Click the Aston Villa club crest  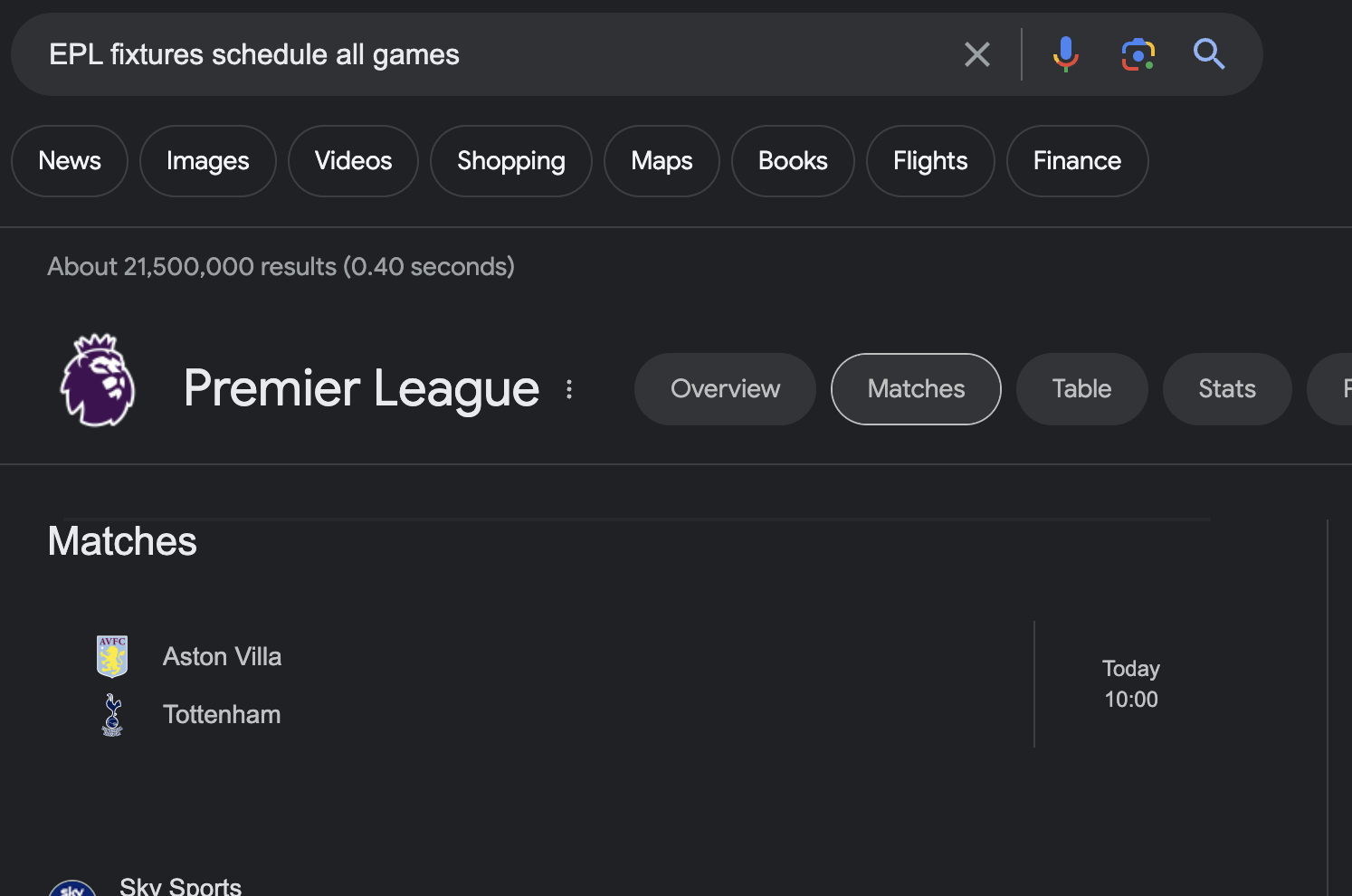112,656
